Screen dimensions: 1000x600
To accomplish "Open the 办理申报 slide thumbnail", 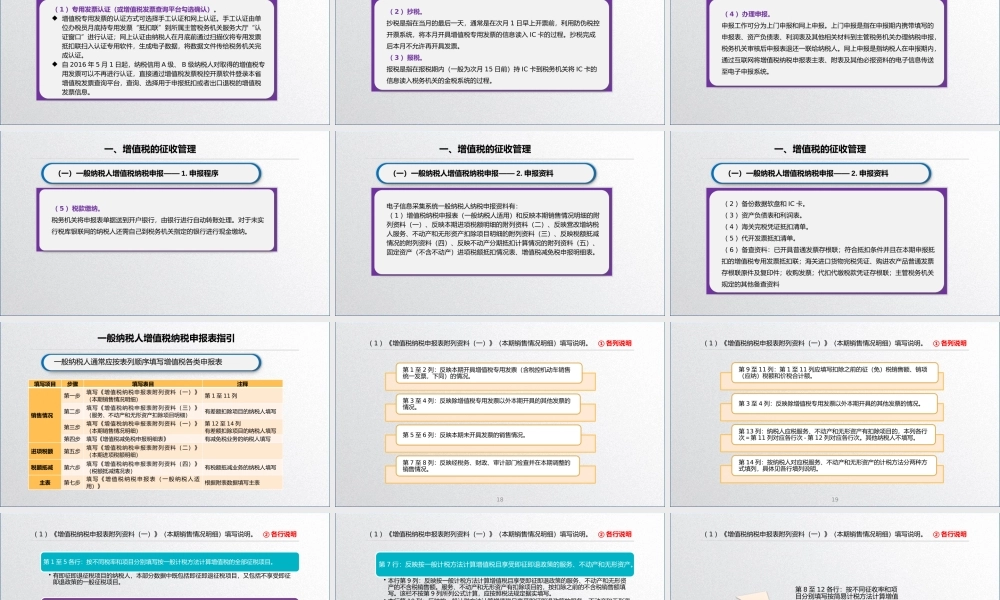I will (x=832, y=58).
